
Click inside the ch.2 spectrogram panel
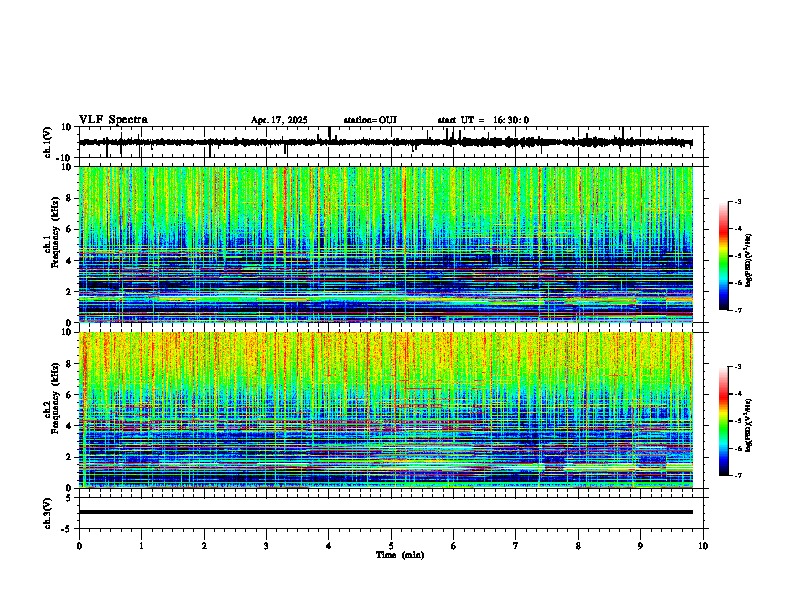click(386, 410)
